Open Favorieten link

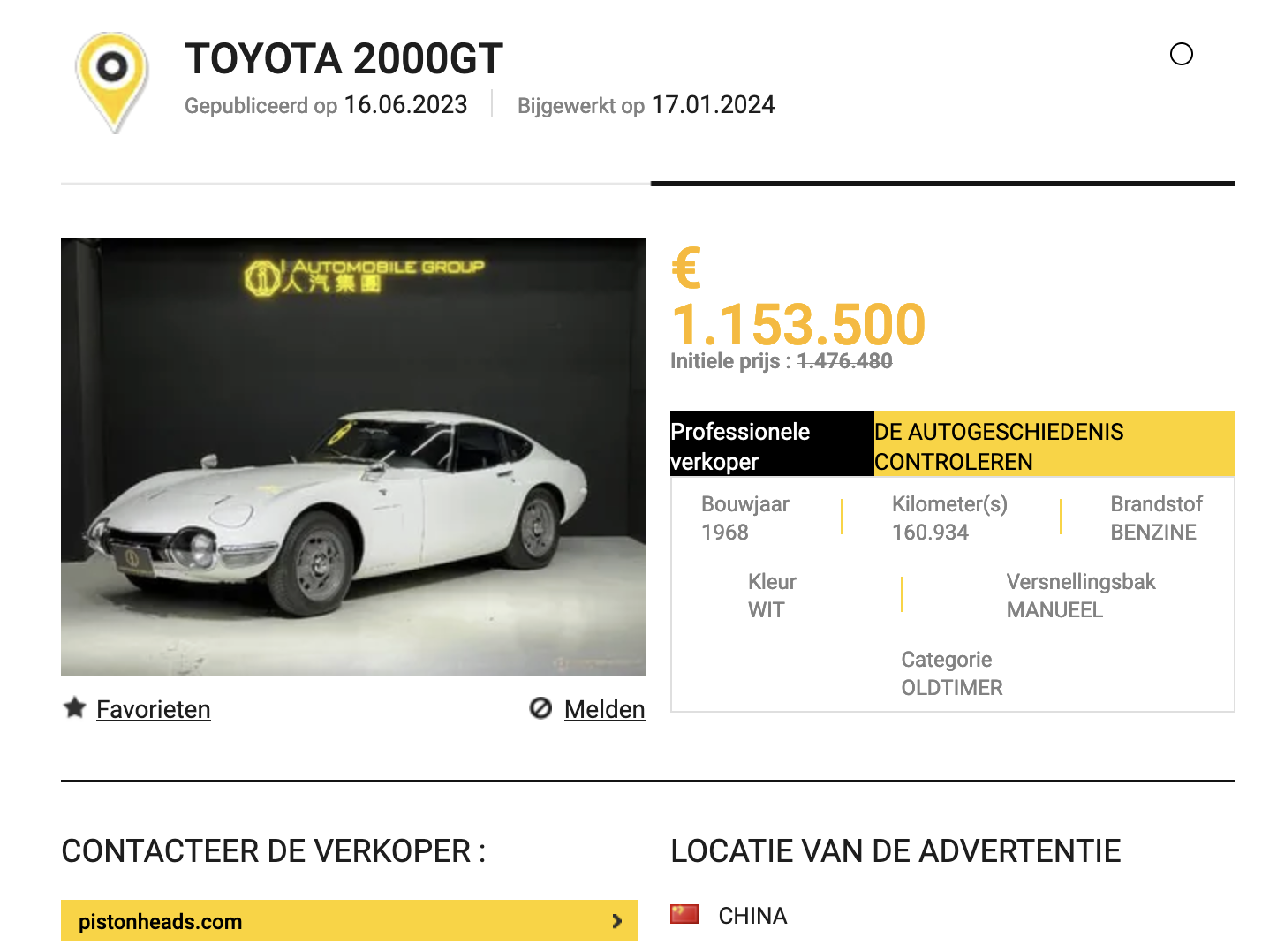click(x=153, y=709)
